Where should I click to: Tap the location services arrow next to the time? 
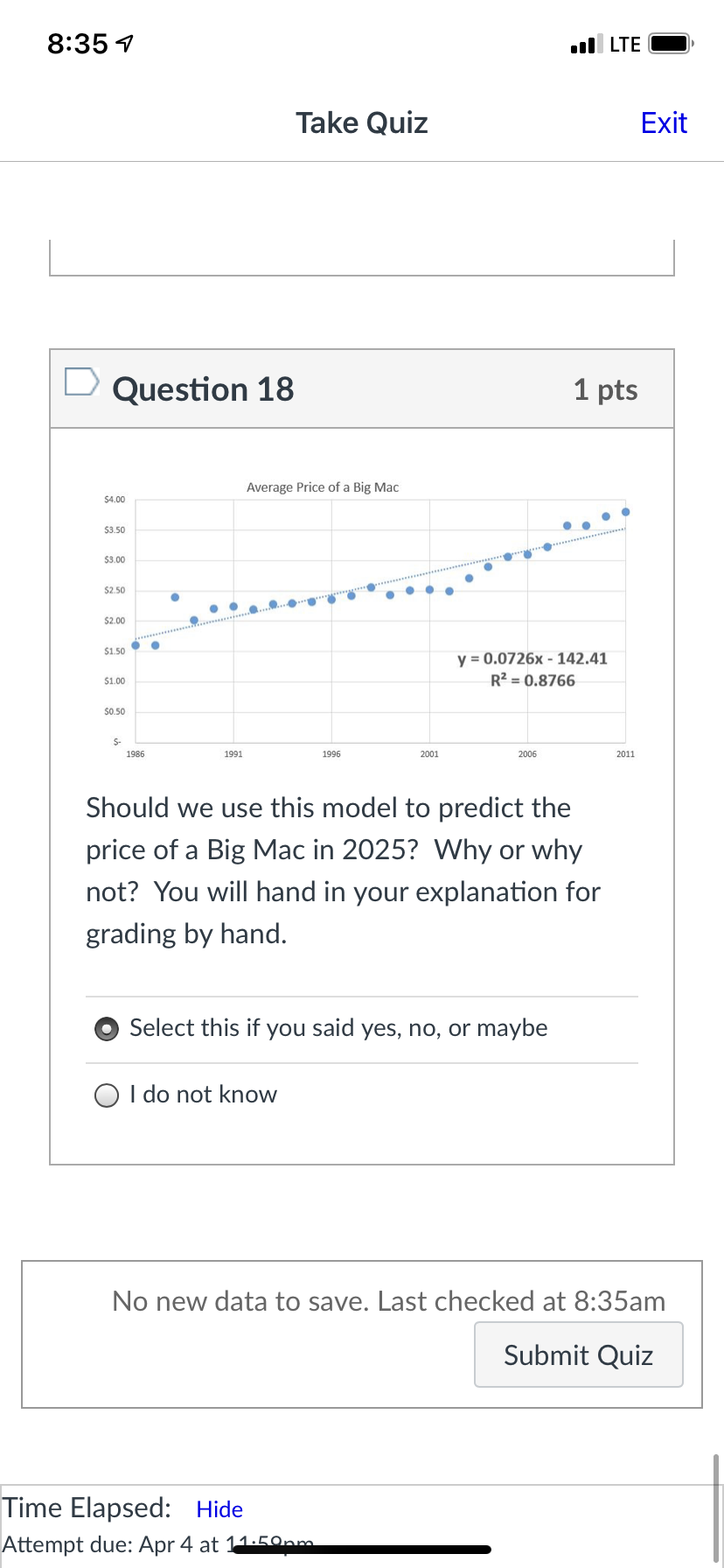click(x=122, y=41)
